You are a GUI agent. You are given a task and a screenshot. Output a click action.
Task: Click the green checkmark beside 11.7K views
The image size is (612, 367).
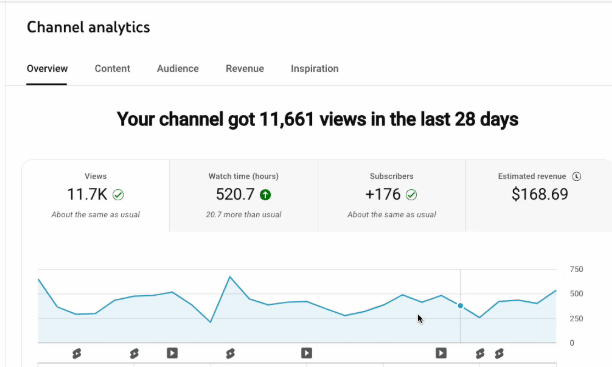coord(118,194)
